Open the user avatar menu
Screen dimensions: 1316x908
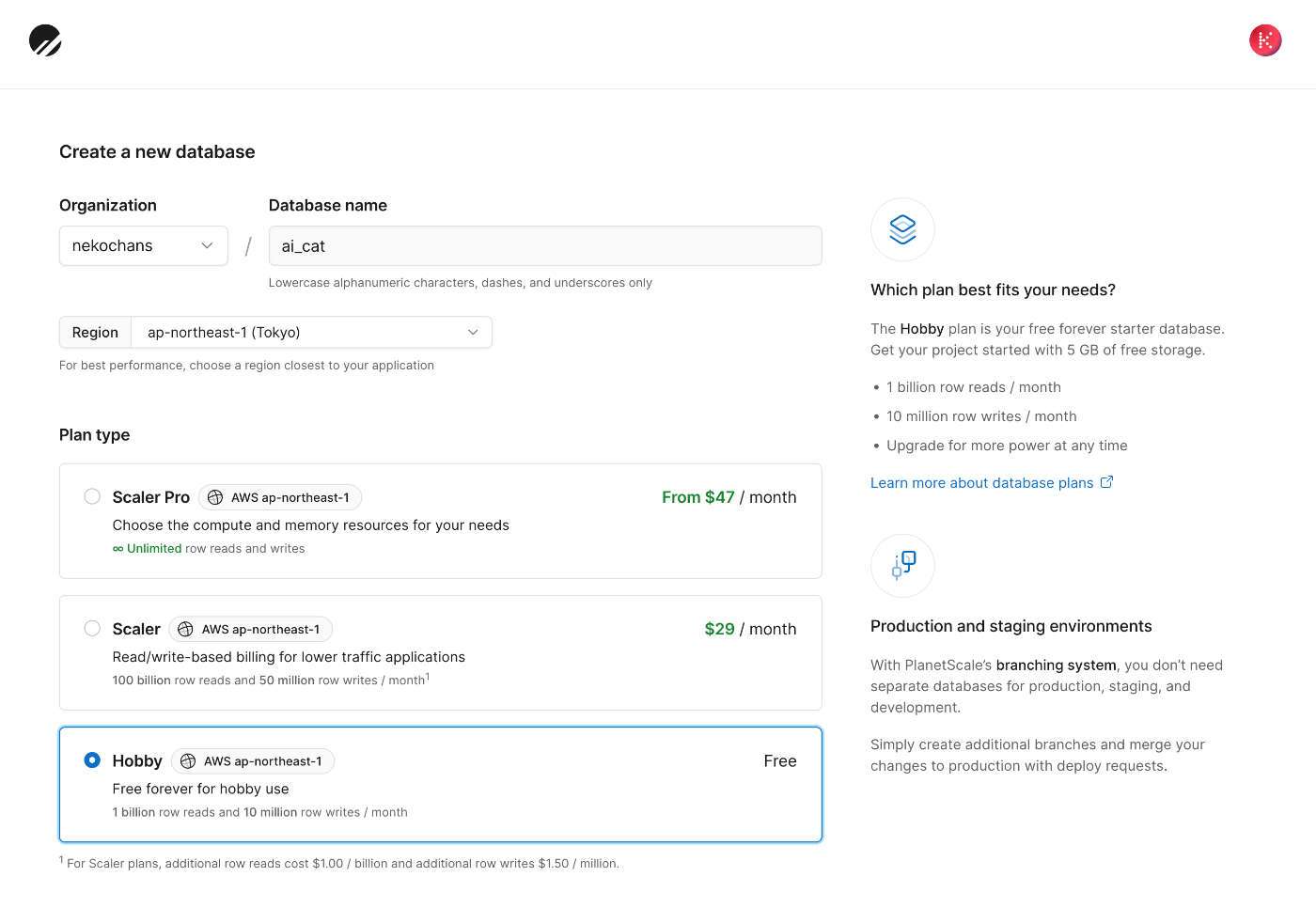pyautogui.click(x=1265, y=40)
